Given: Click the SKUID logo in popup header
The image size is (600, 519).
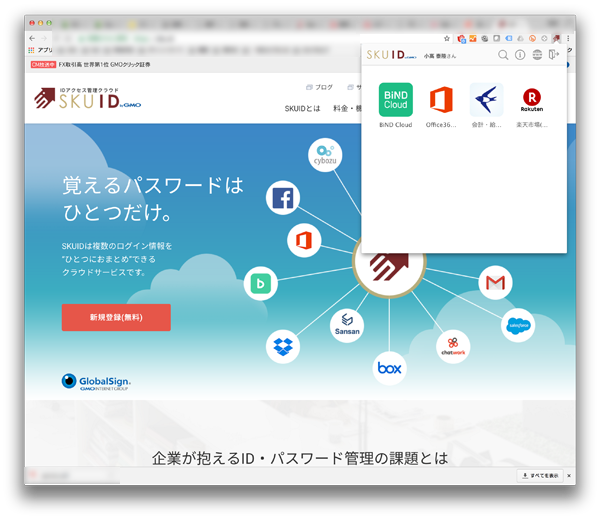Looking at the screenshot, I should point(391,55).
